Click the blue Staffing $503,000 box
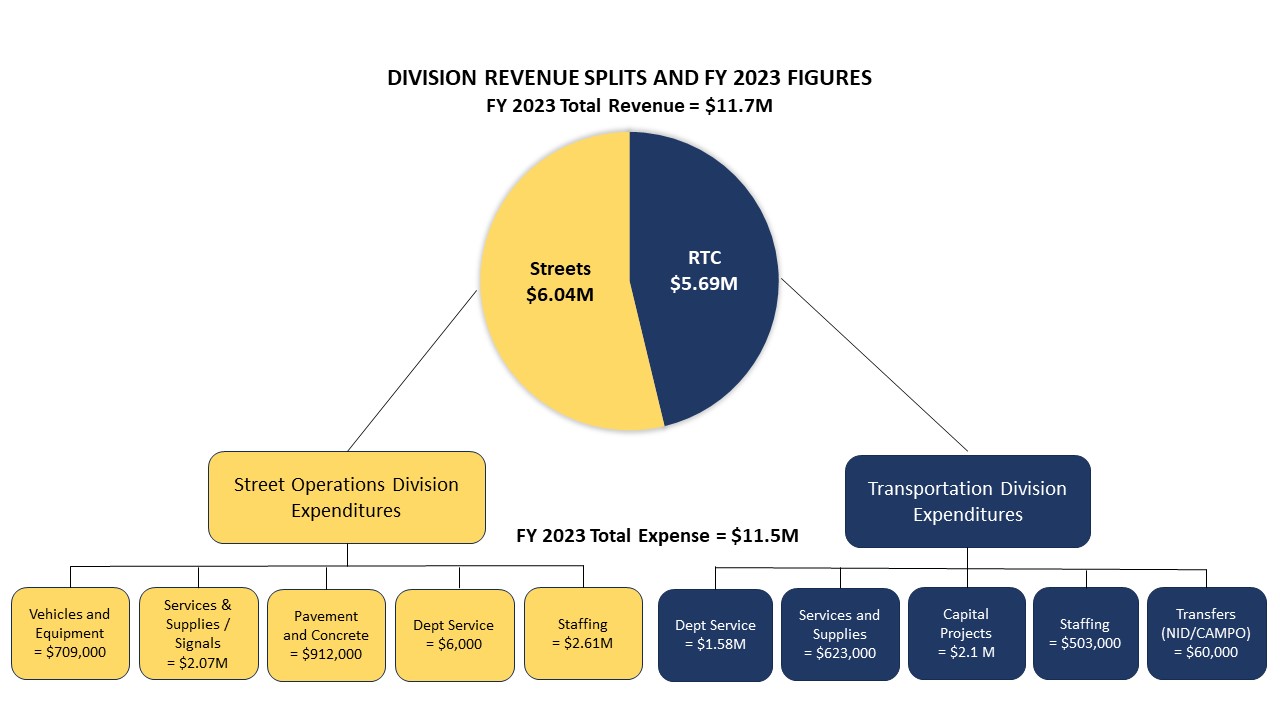 1085,633
